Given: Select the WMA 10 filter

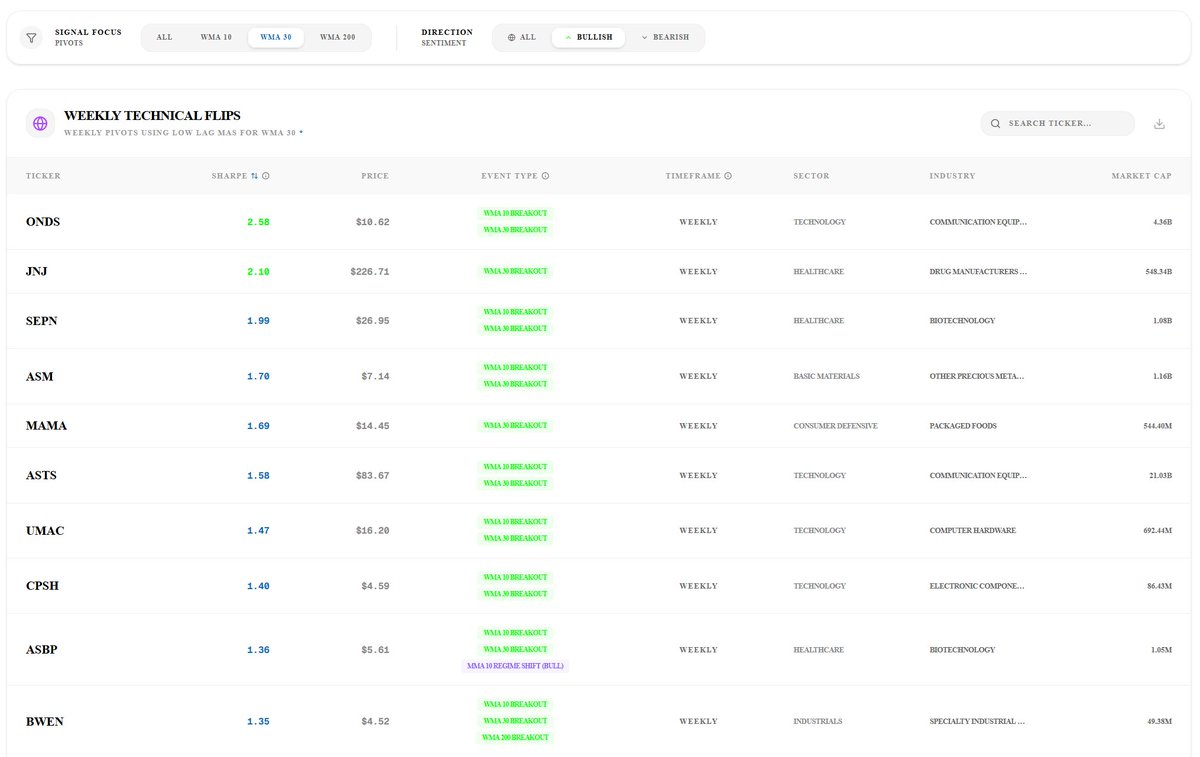Looking at the screenshot, I should [216, 38].
